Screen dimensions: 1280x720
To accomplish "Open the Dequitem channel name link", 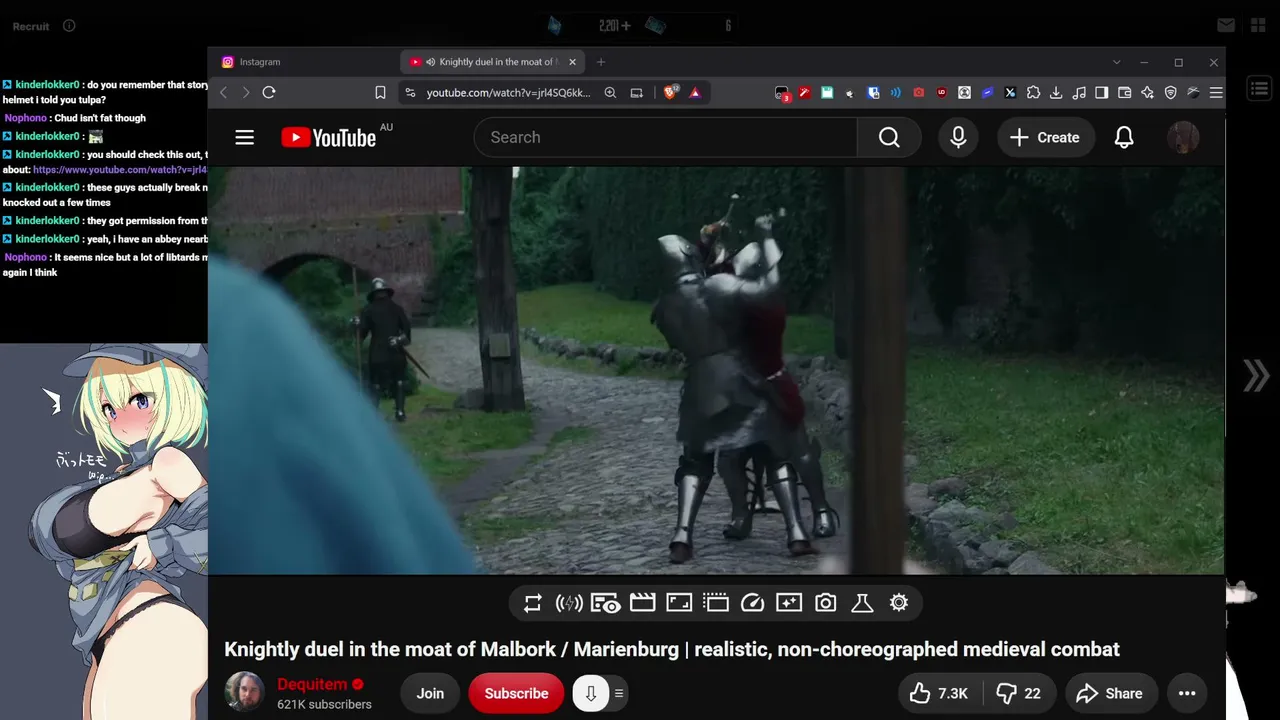I will coord(311,685).
